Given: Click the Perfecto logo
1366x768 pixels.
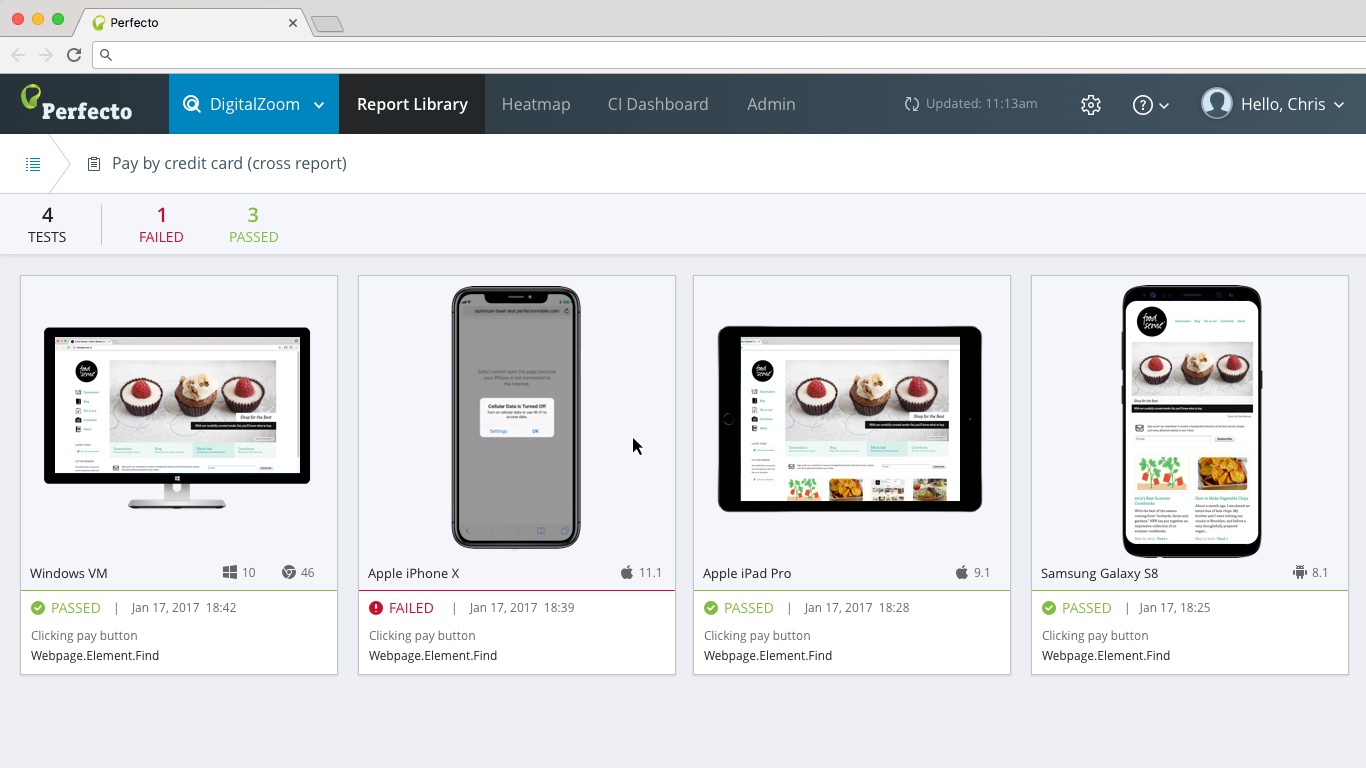Looking at the screenshot, I should tap(77, 103).
